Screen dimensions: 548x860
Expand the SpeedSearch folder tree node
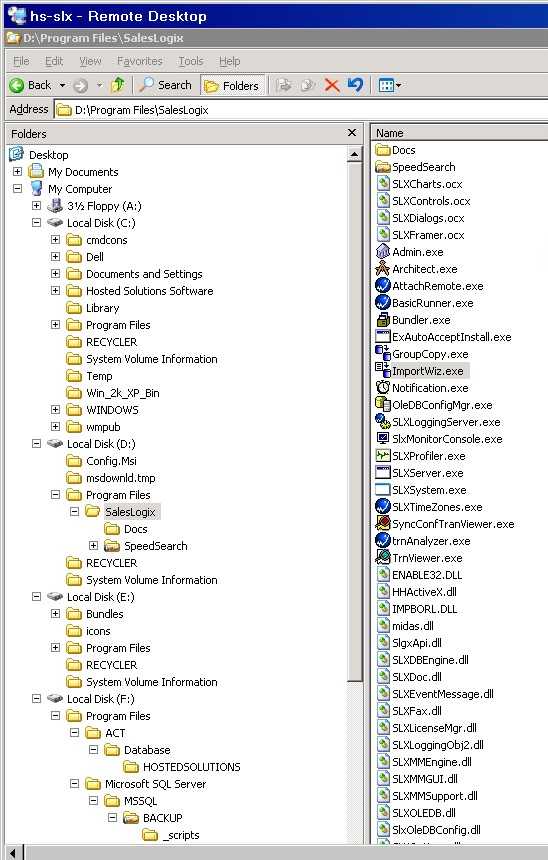(x=93, y=546)
